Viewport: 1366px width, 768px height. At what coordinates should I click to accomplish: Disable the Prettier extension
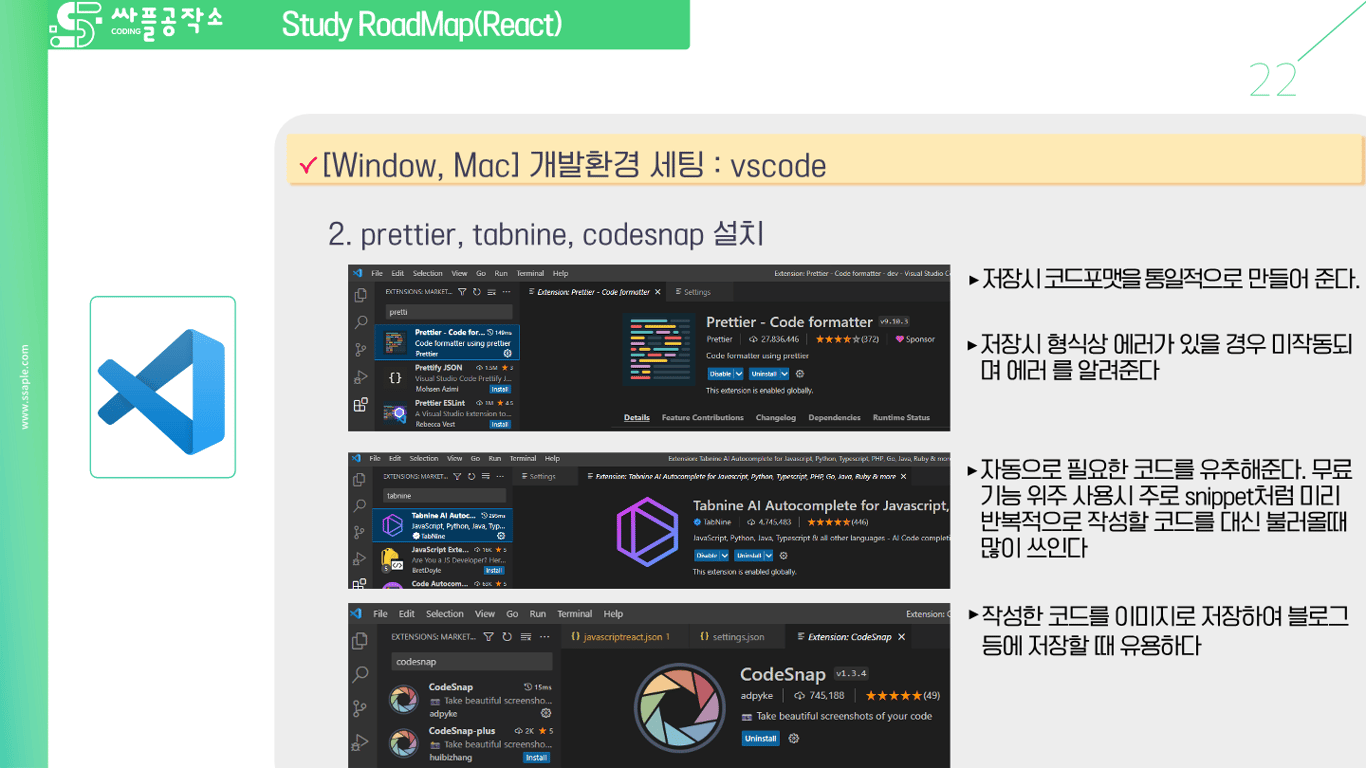click(721, 374)
